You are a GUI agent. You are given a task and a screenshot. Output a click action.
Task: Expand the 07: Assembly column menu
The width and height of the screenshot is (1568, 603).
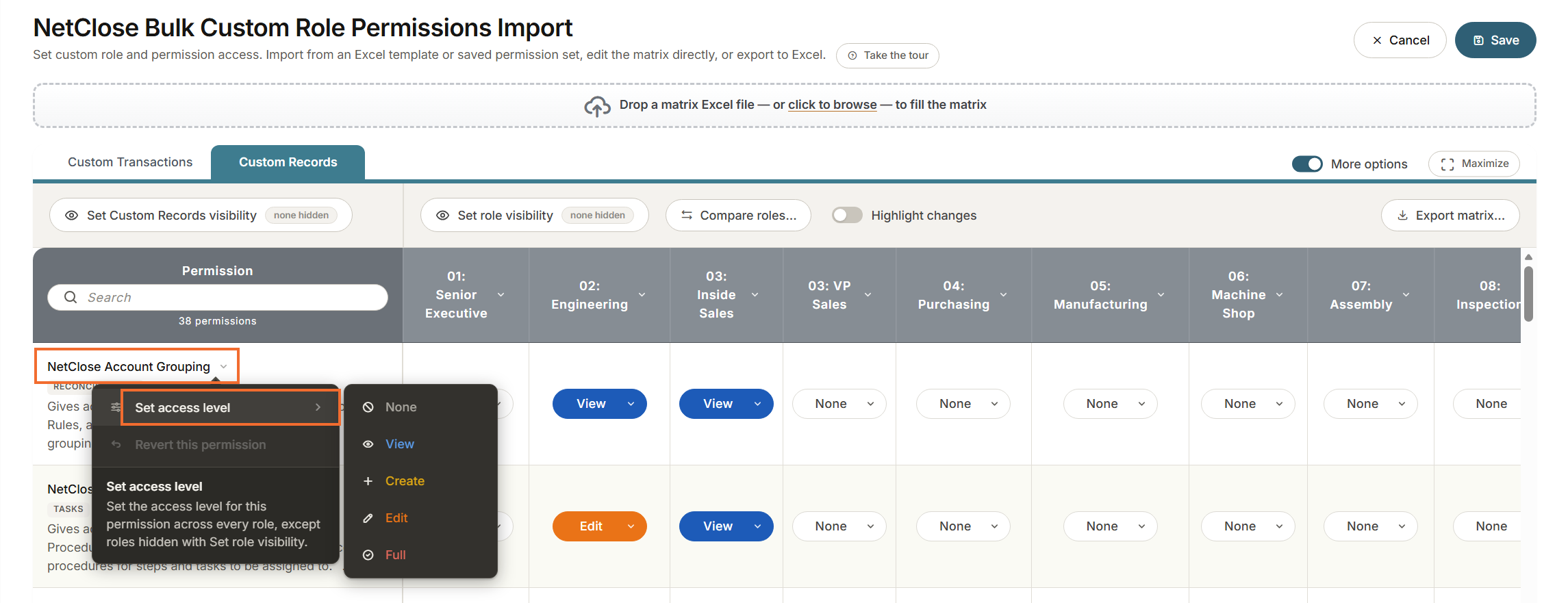pos(1406,295)
